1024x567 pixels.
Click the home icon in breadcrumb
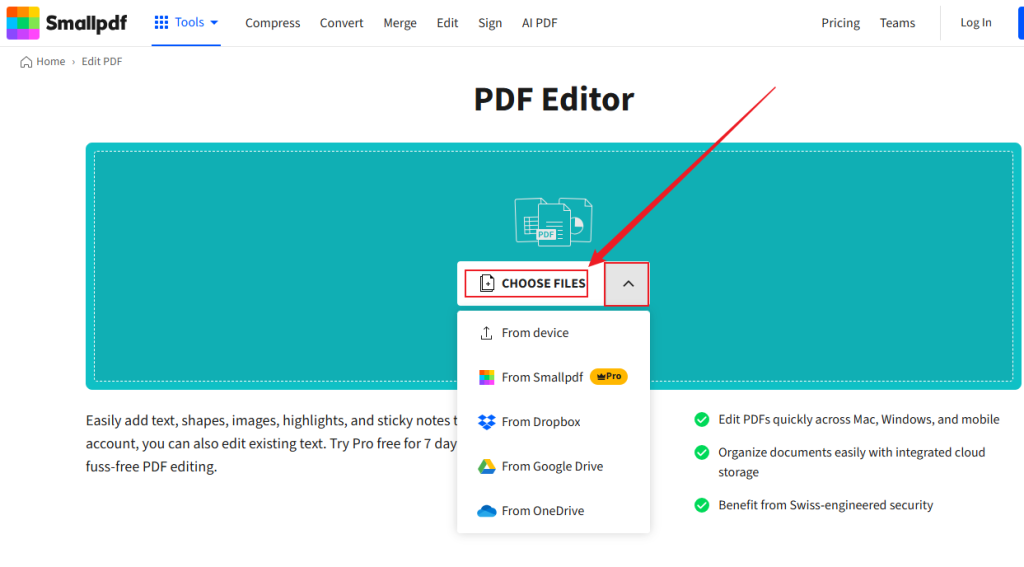click(x=26, y=62)
